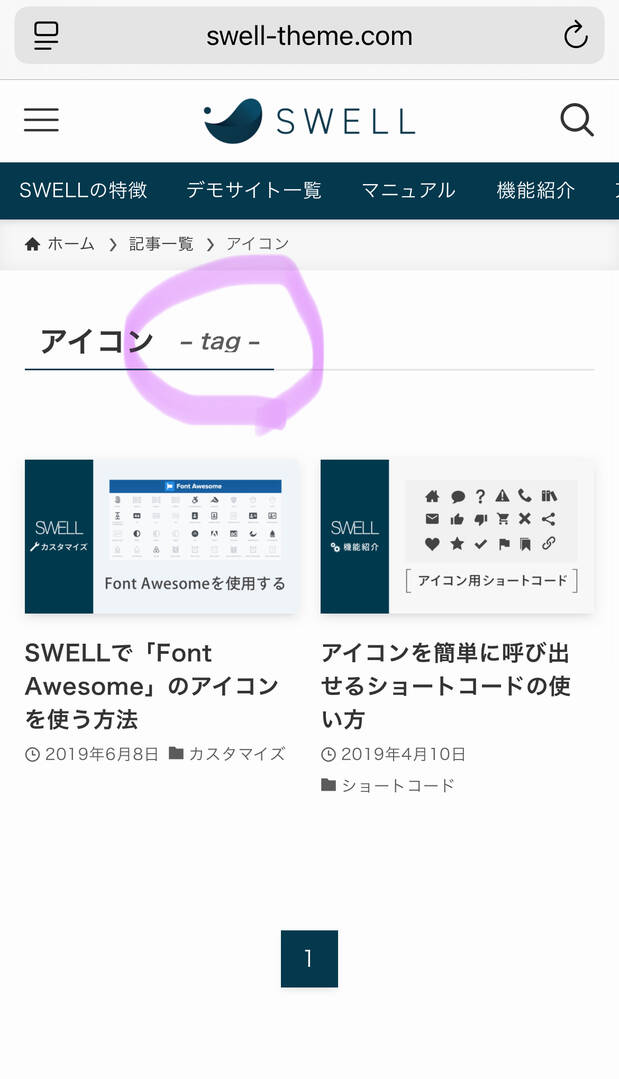The image size is (619, 1079).
Task: Tap the search magnifier icon
Action: click(577, 121)
